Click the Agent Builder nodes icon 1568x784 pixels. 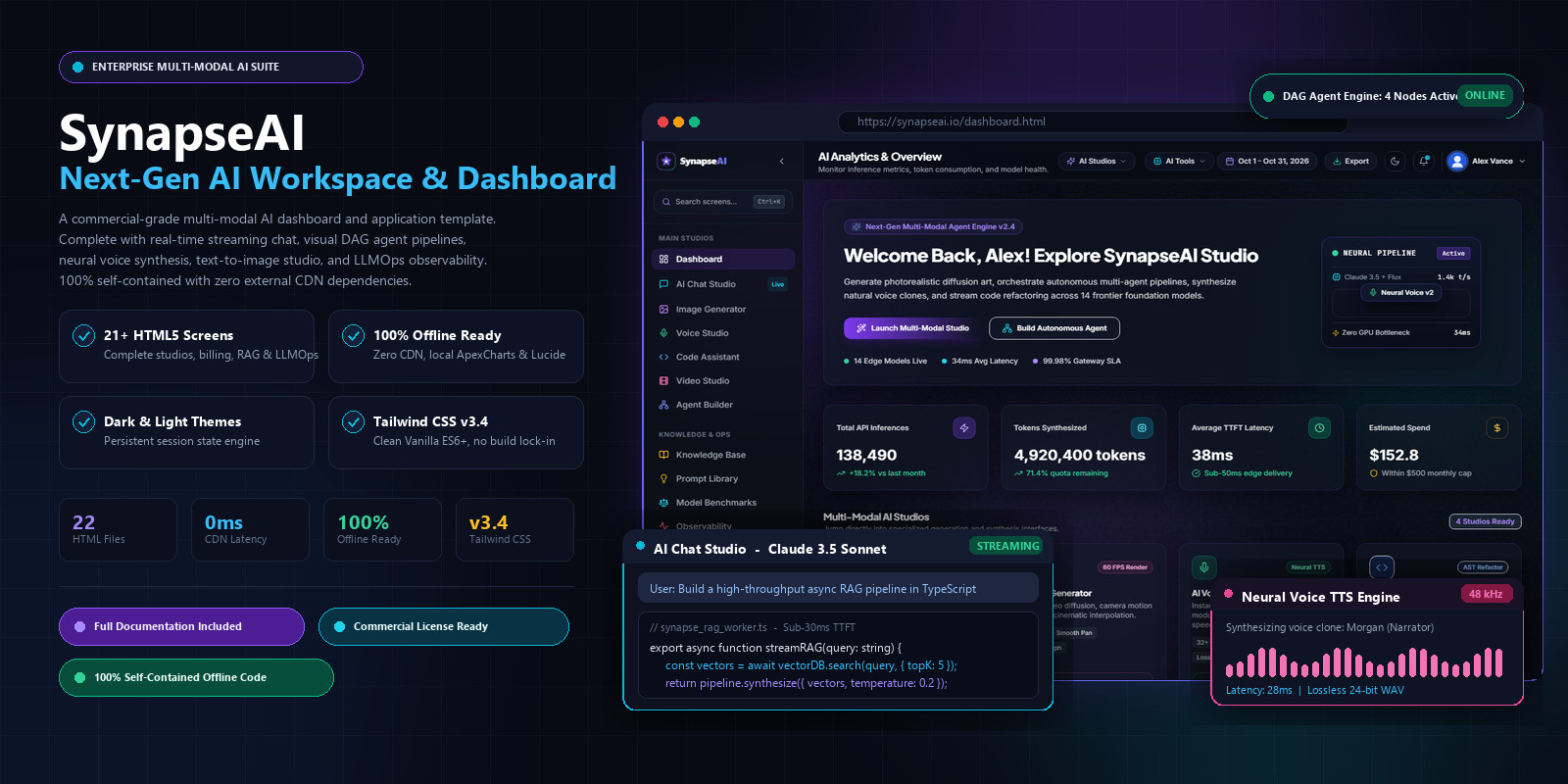tap(663, 405)
